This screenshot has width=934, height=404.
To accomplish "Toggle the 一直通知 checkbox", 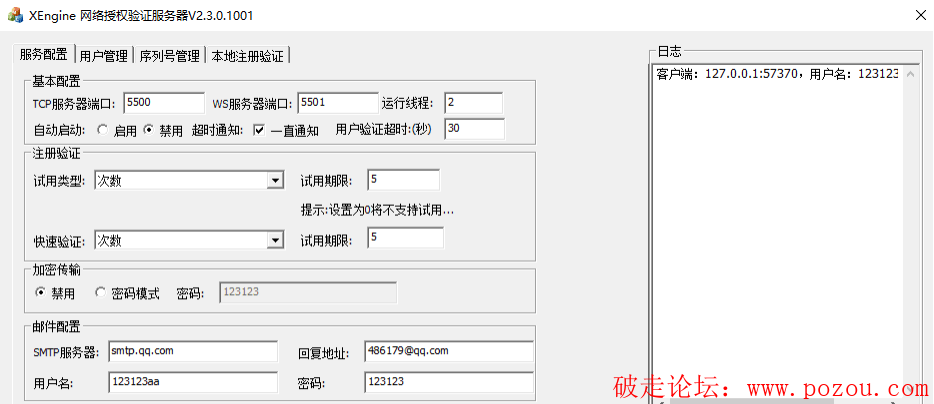I will (259, 130).
